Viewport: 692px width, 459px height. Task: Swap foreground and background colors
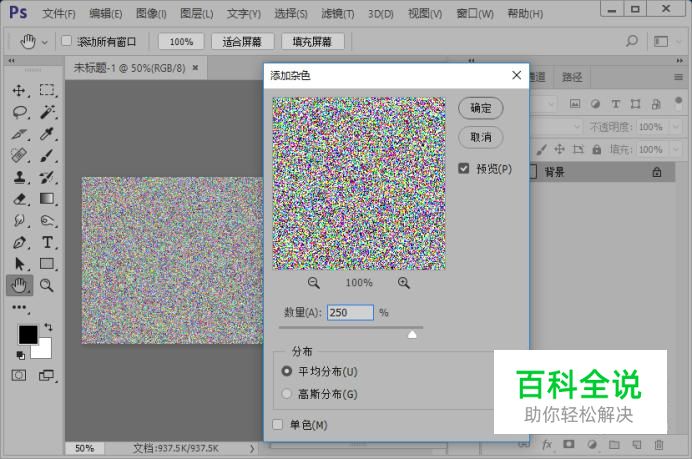pos(49,327)
